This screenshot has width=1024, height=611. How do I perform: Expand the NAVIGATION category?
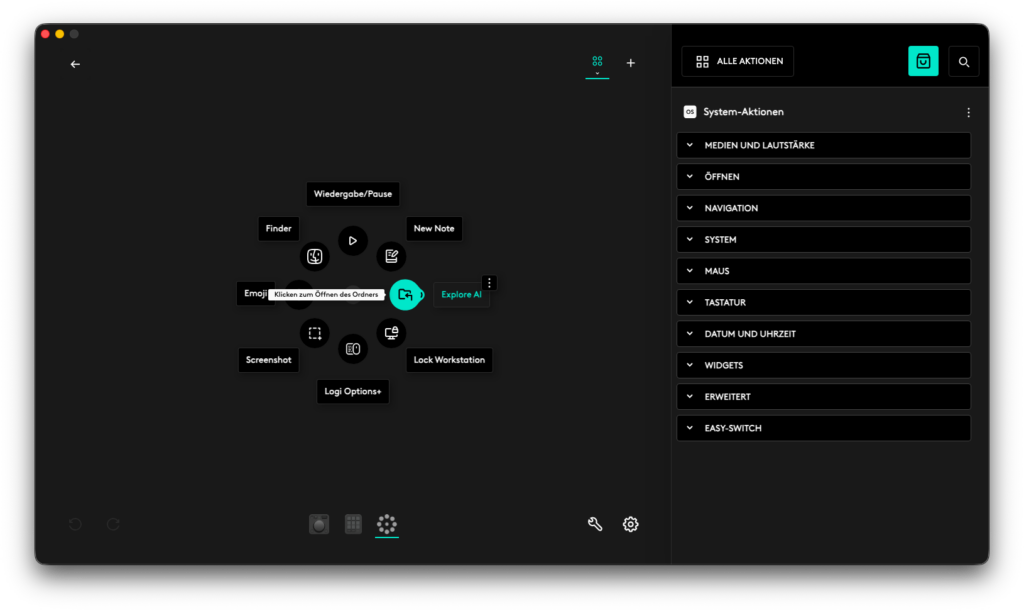(823, 208)
